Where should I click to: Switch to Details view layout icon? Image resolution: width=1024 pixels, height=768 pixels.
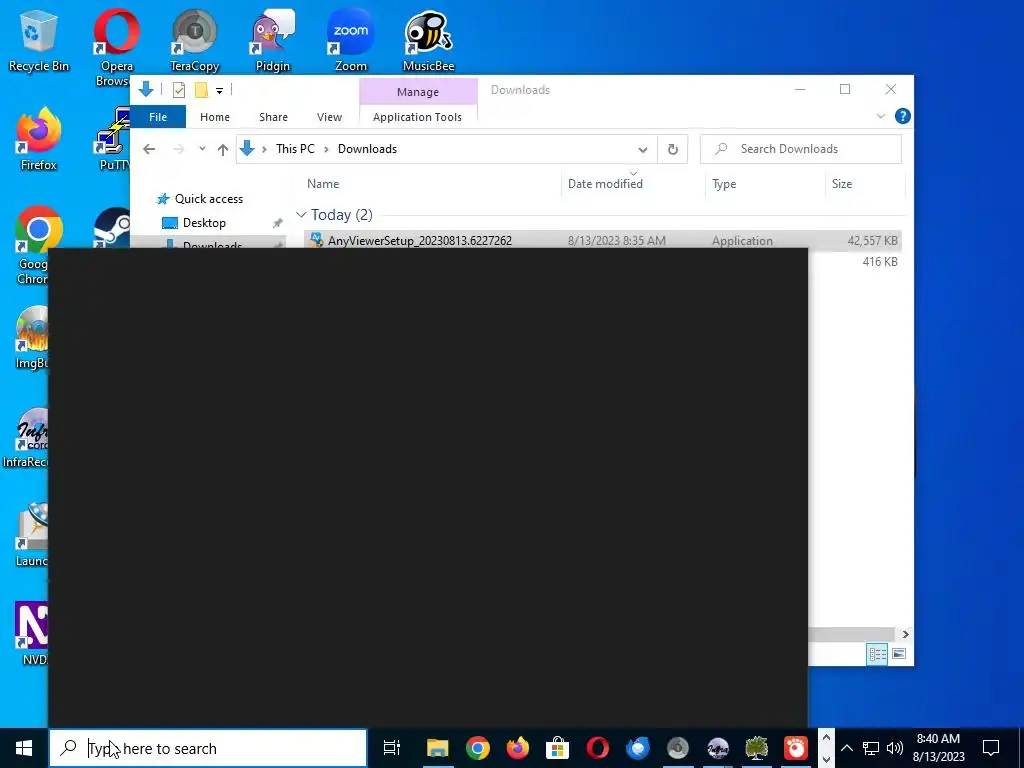click(877, 654)
